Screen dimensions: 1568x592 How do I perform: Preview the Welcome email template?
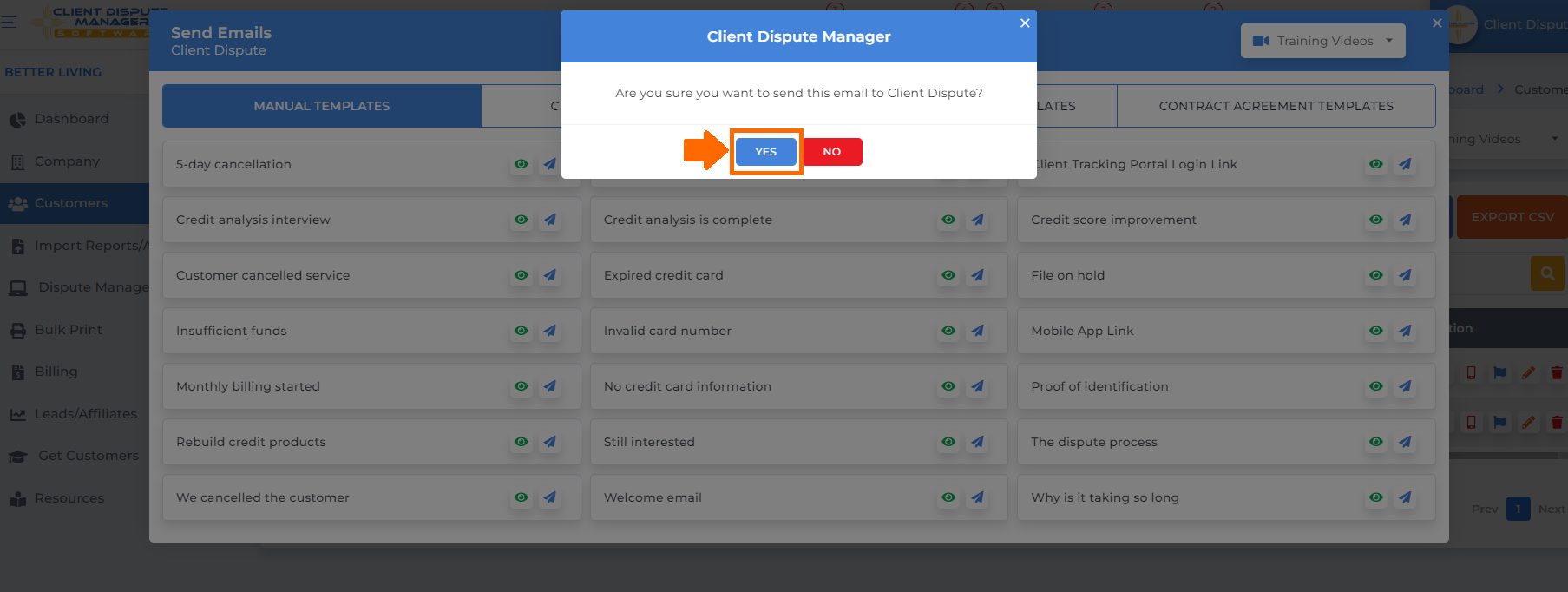click(948, 497)
